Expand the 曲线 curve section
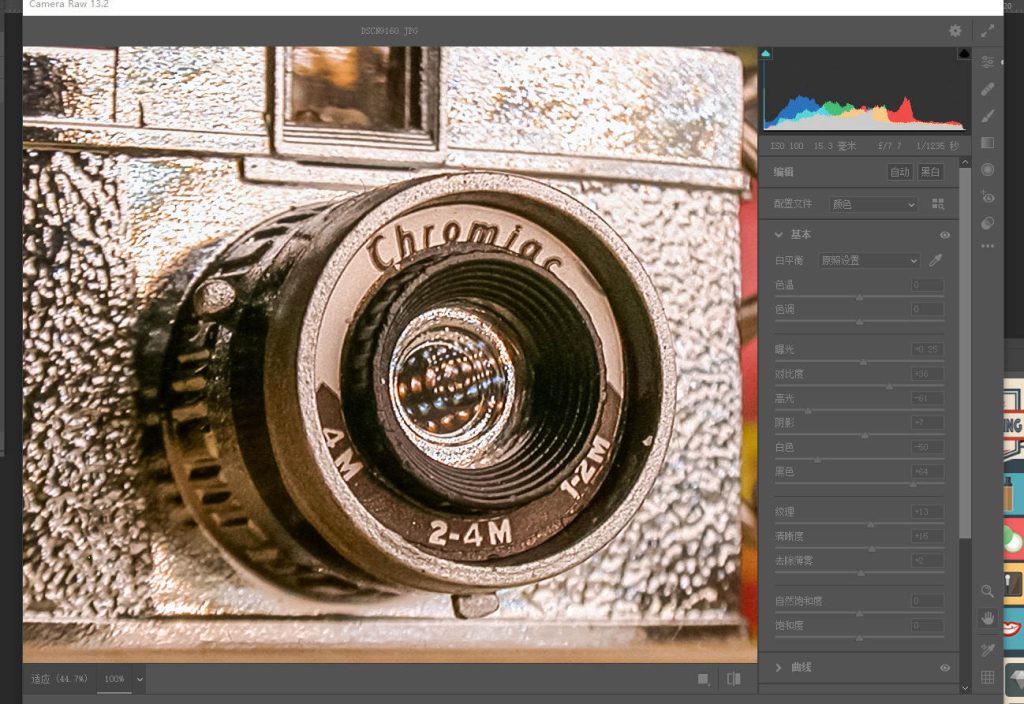Screen dimensions: 1024x704 point(779,667)
